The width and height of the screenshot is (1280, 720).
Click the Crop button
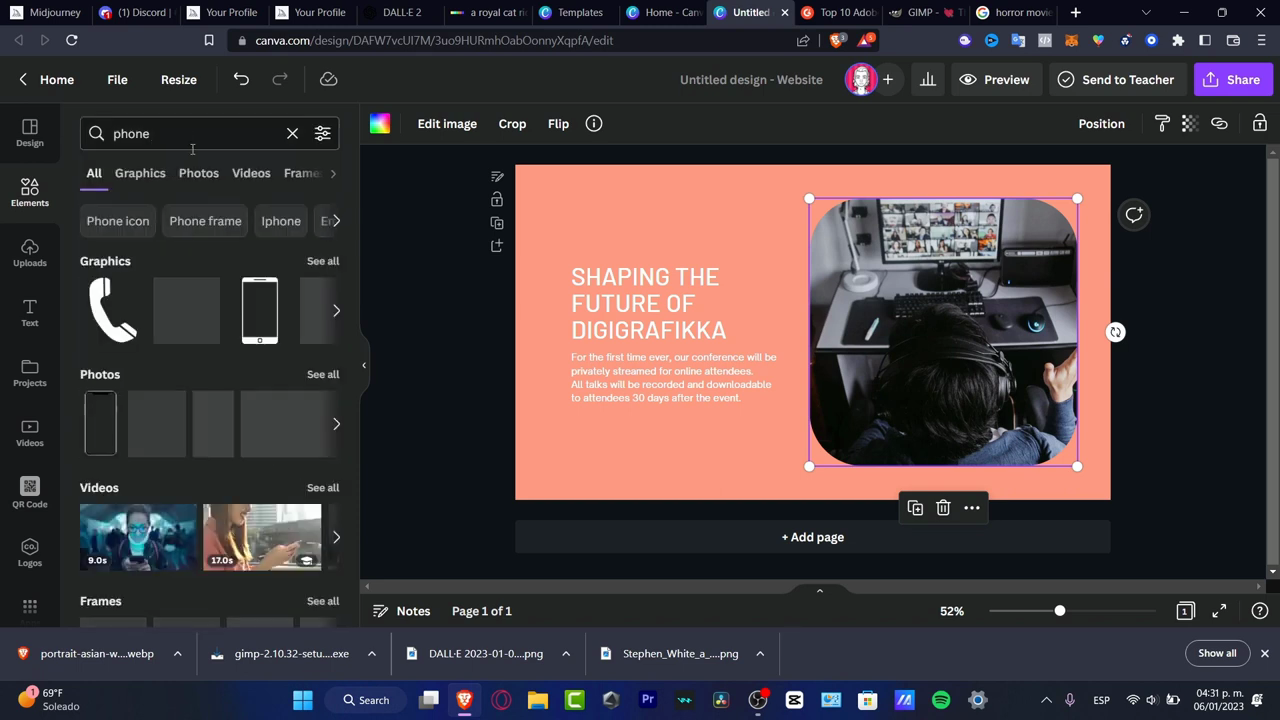[512, 124]
